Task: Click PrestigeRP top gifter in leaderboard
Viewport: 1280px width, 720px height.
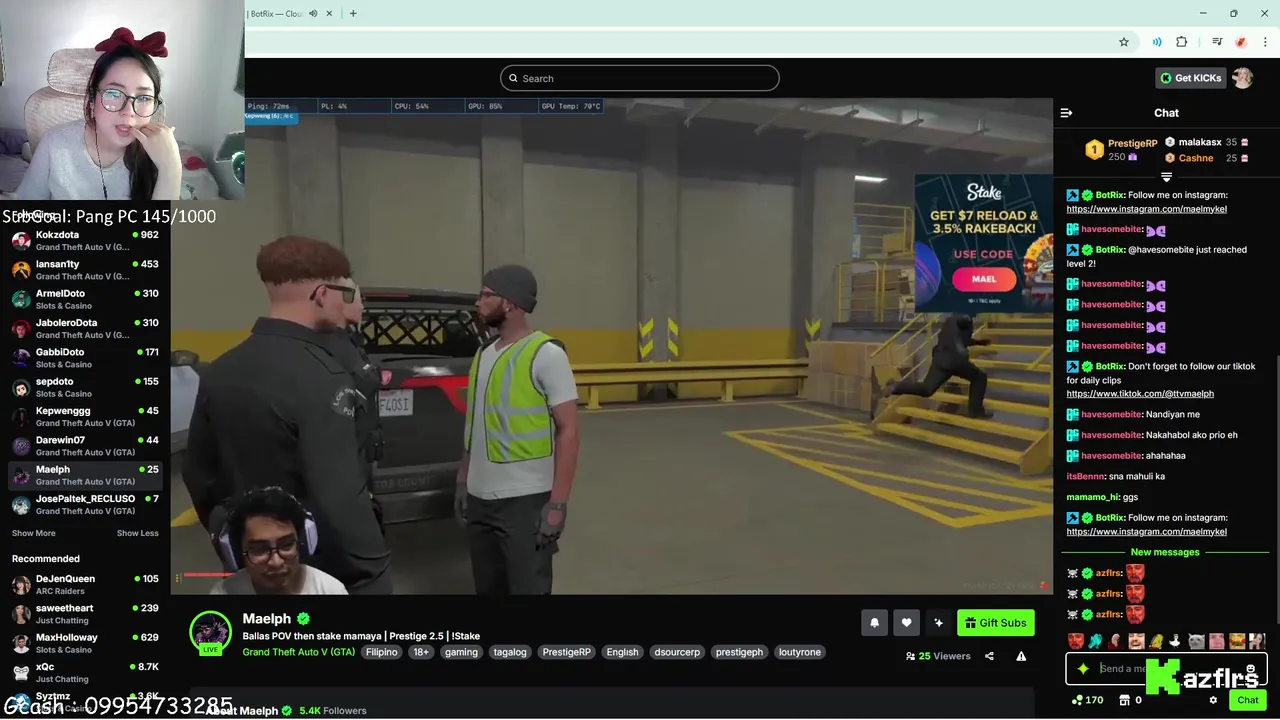Action: pyautogui.click(x=1122, y=150)
